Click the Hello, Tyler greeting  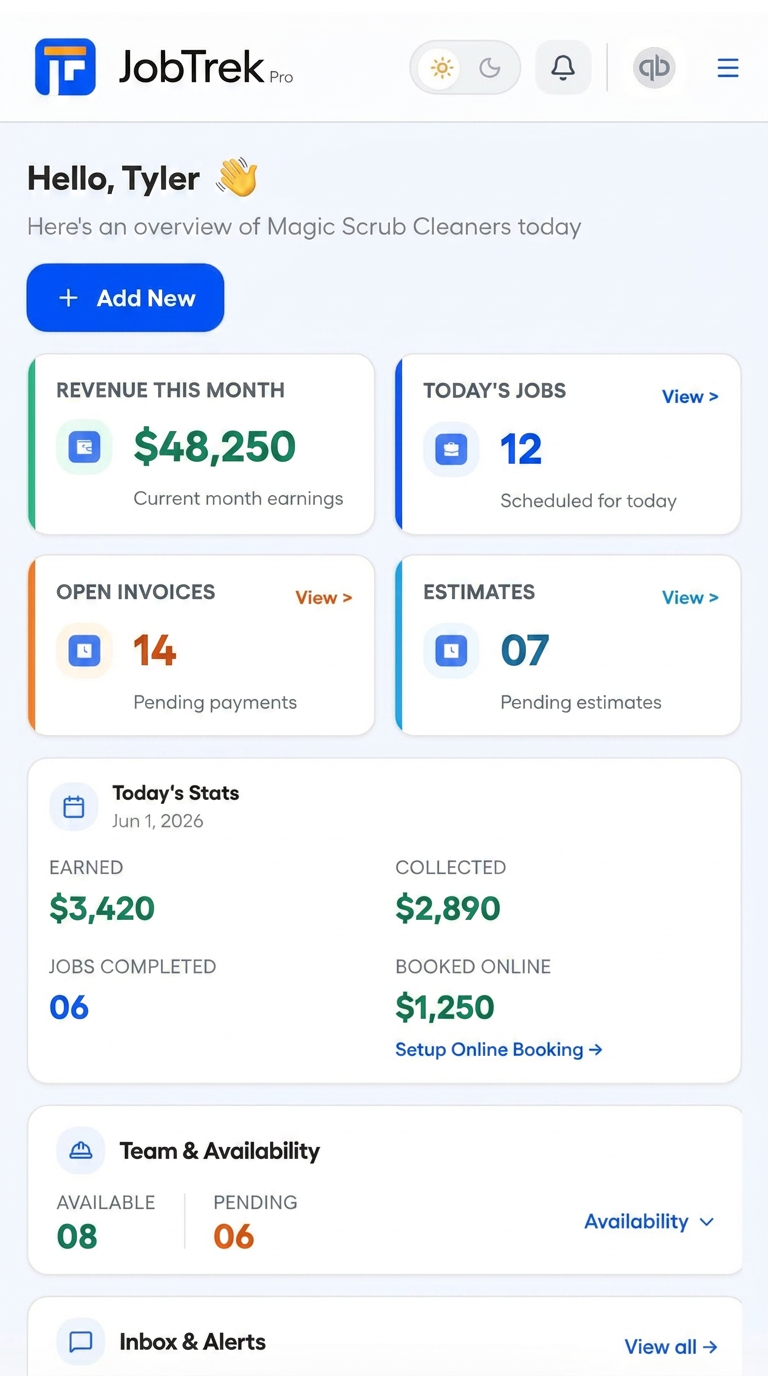(113, 178)
